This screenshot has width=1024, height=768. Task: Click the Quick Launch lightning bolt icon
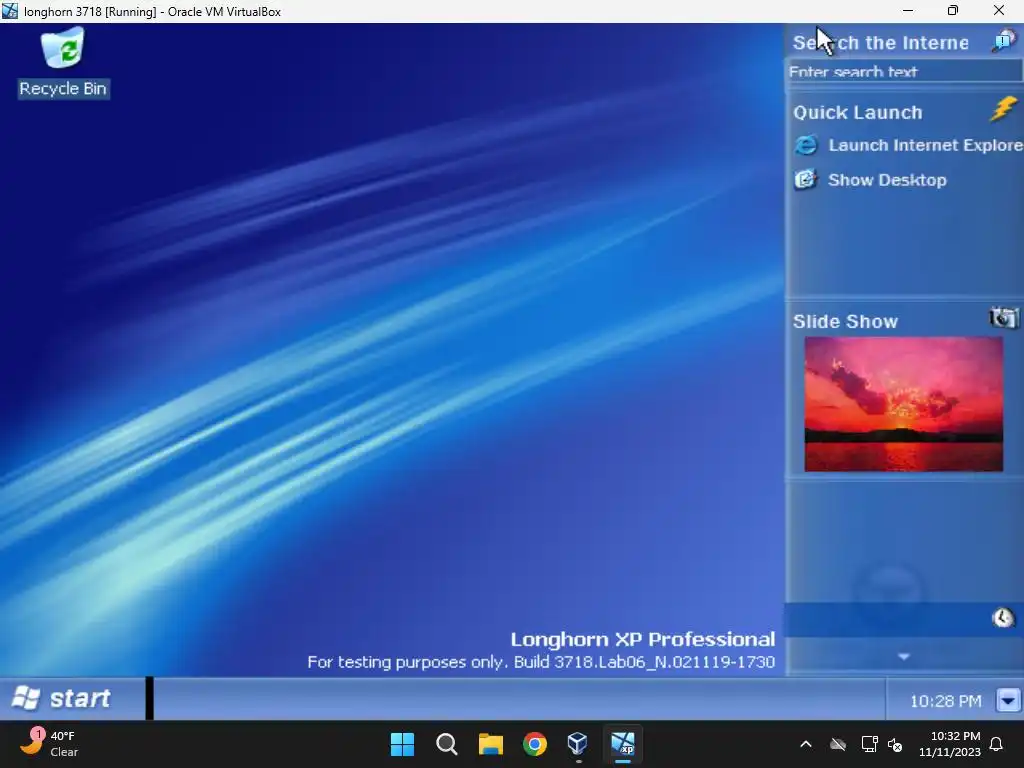point(1004,109)
